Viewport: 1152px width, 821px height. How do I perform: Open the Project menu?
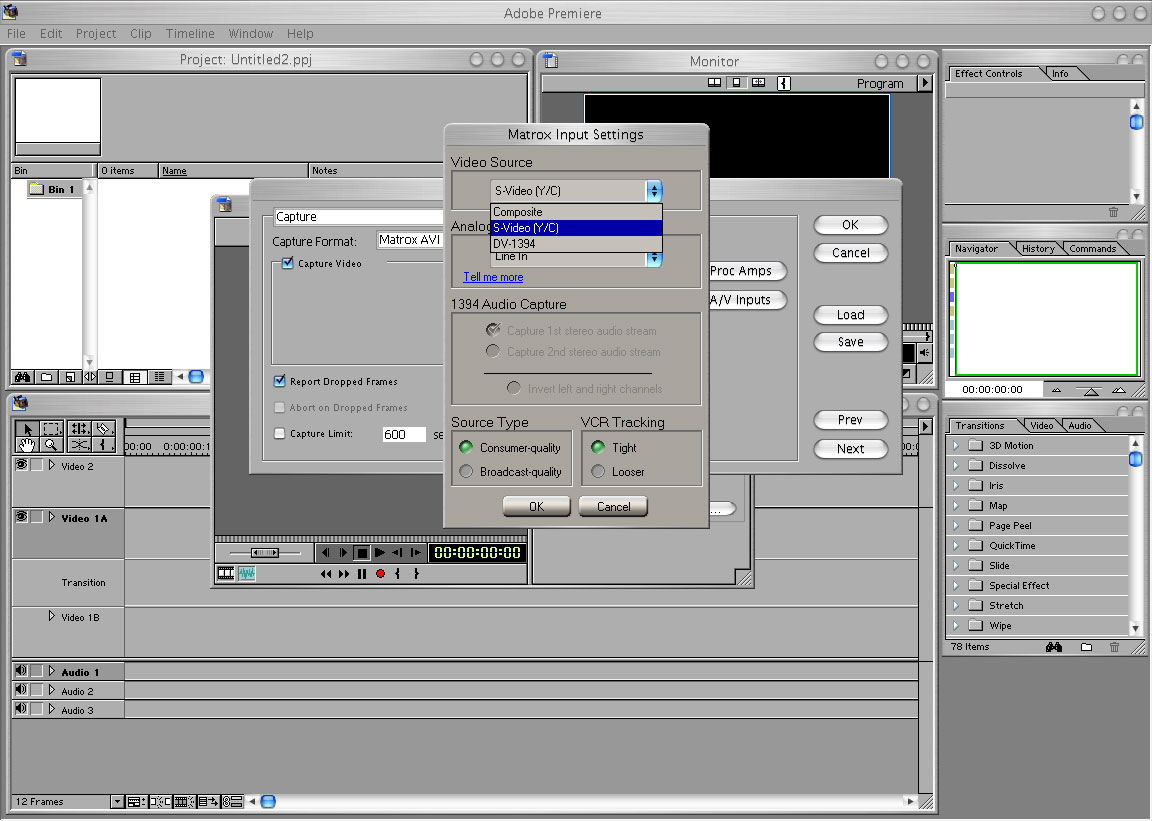pos(96,34)
